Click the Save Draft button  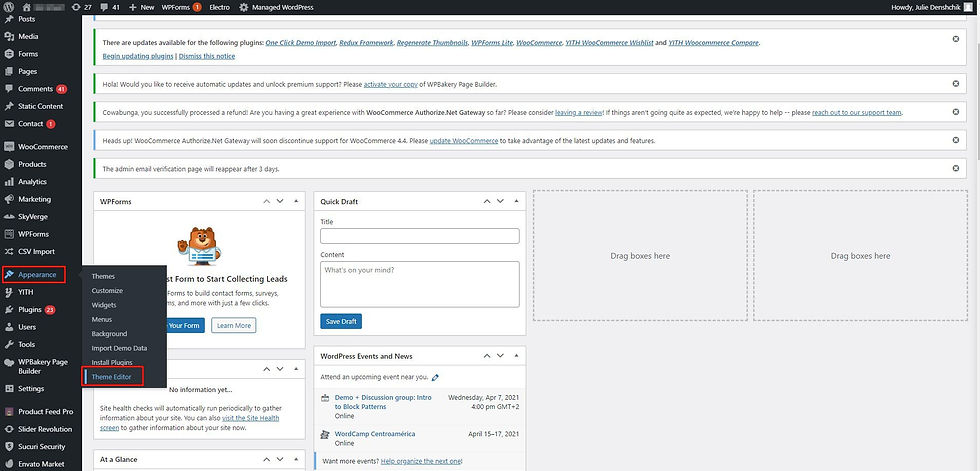click(x=341, y=321)
